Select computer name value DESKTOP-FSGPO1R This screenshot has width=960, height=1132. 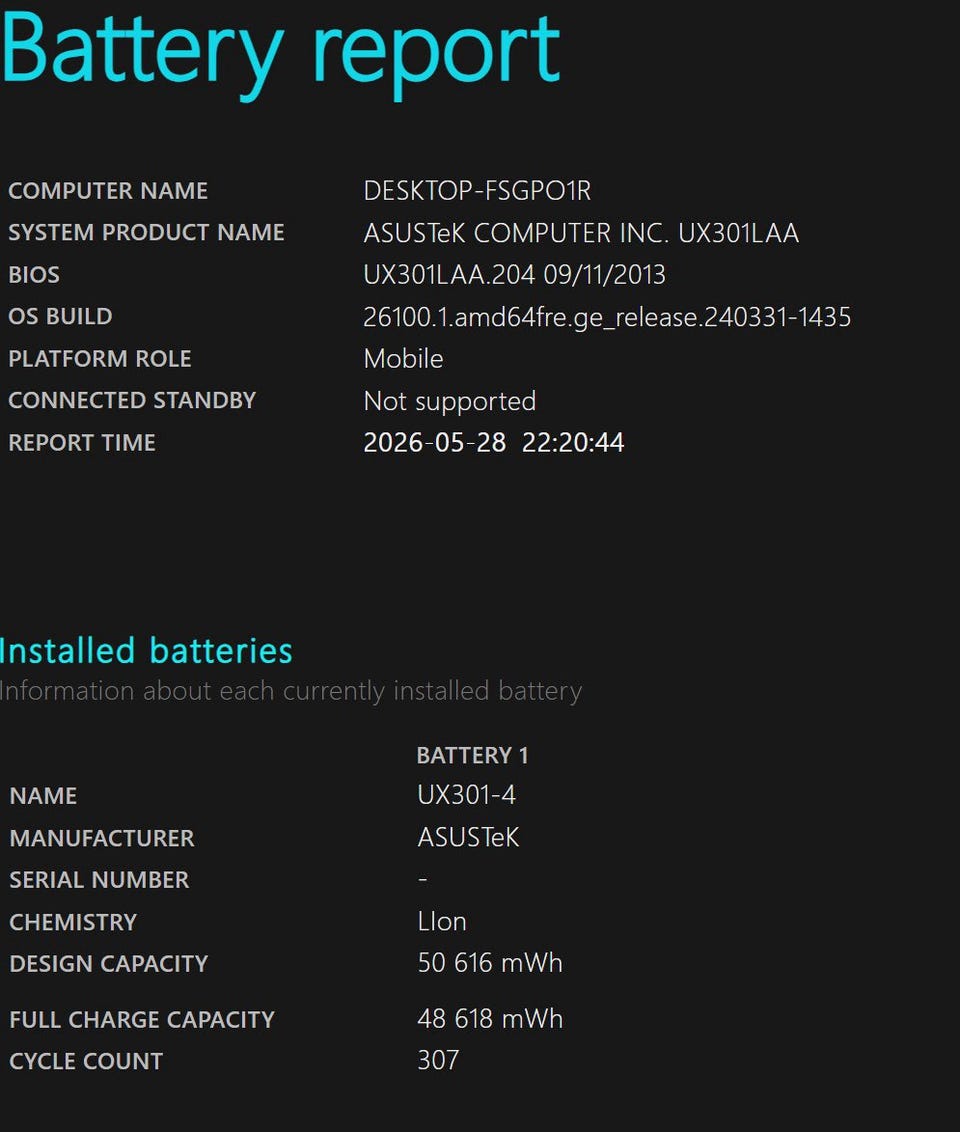click(x=477, y=191)
